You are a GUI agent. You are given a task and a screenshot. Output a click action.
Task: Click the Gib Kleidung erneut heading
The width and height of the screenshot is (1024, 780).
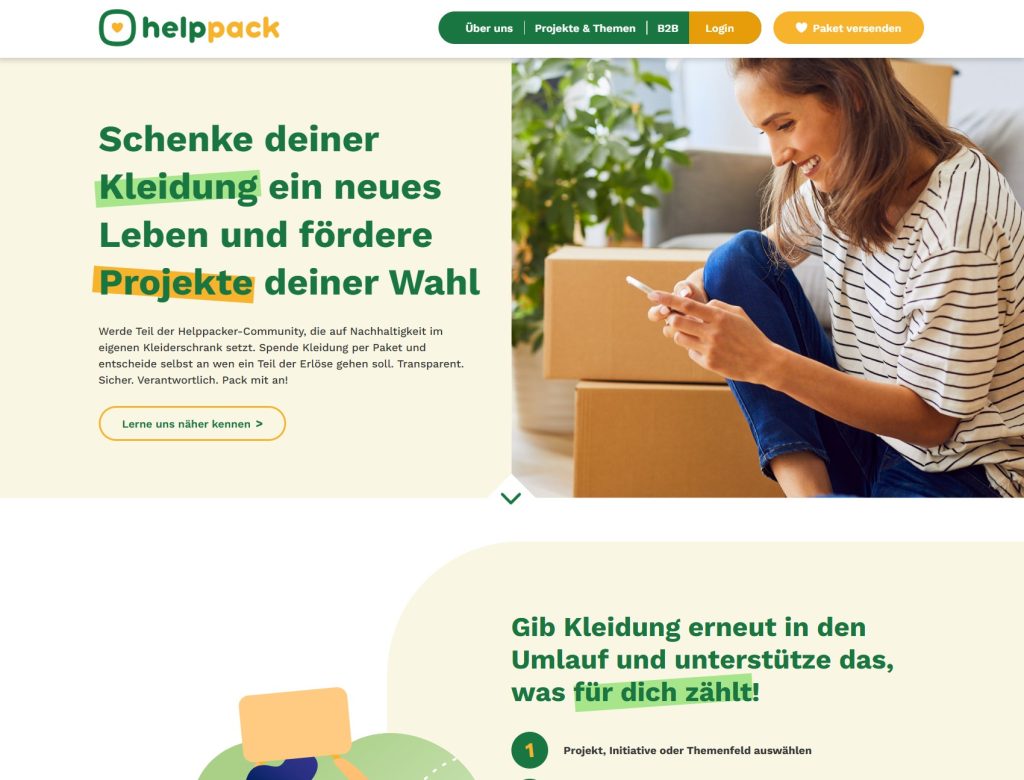703,659
